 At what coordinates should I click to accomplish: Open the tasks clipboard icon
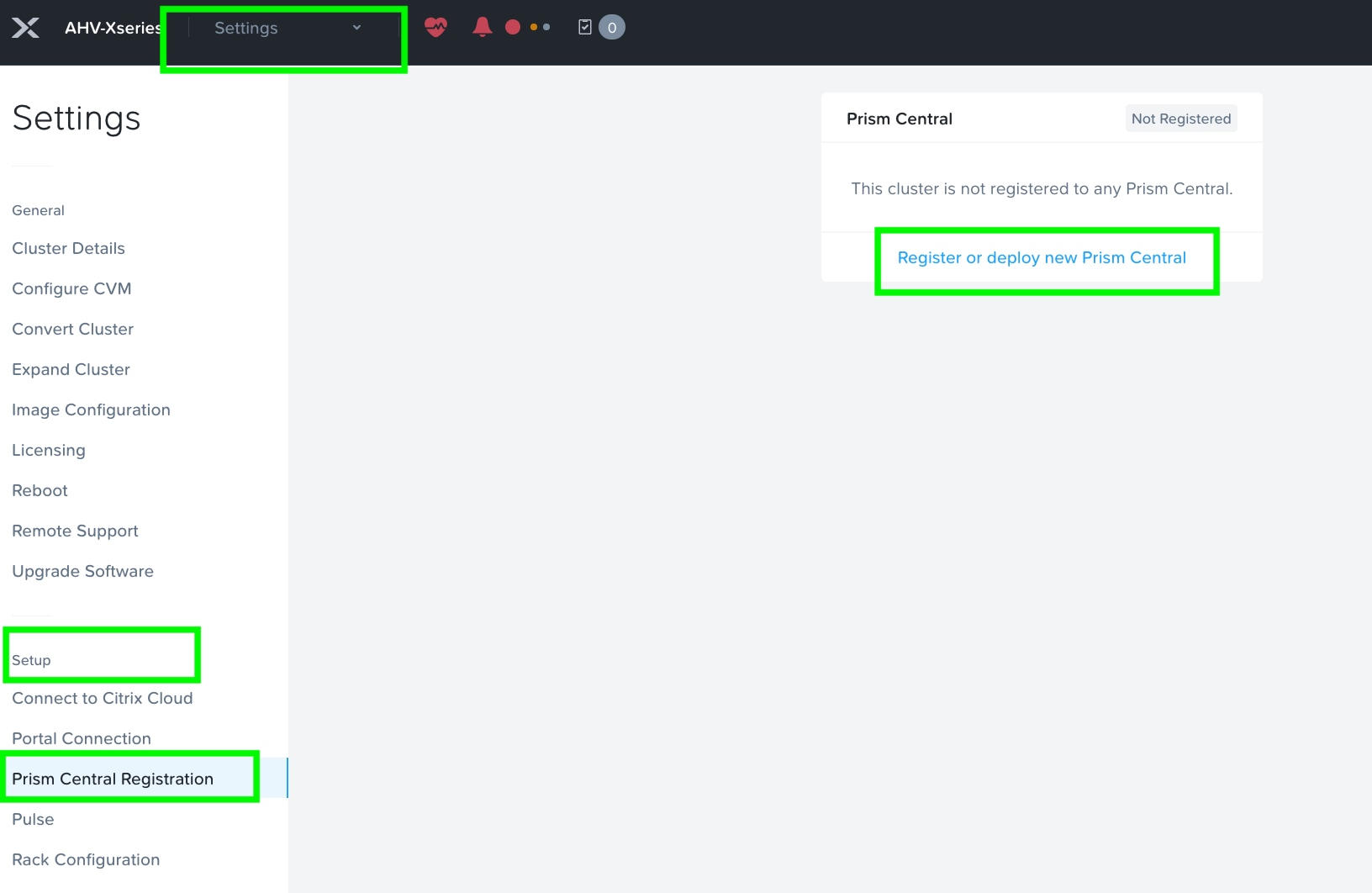tap(586, 27)
